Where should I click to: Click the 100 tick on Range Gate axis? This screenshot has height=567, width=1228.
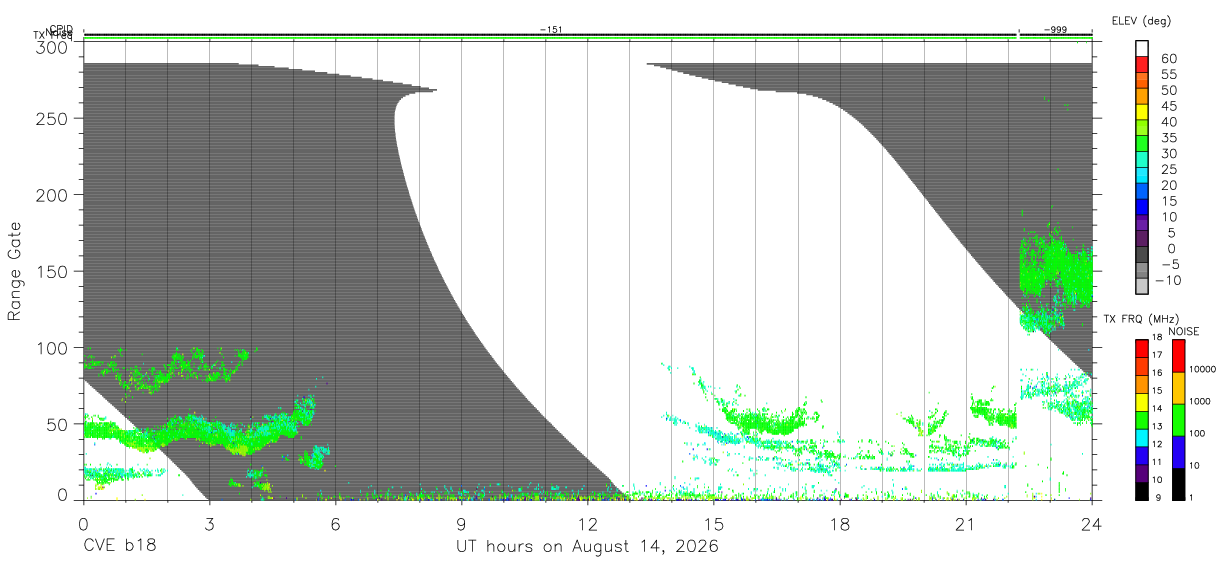pos(52,347)
